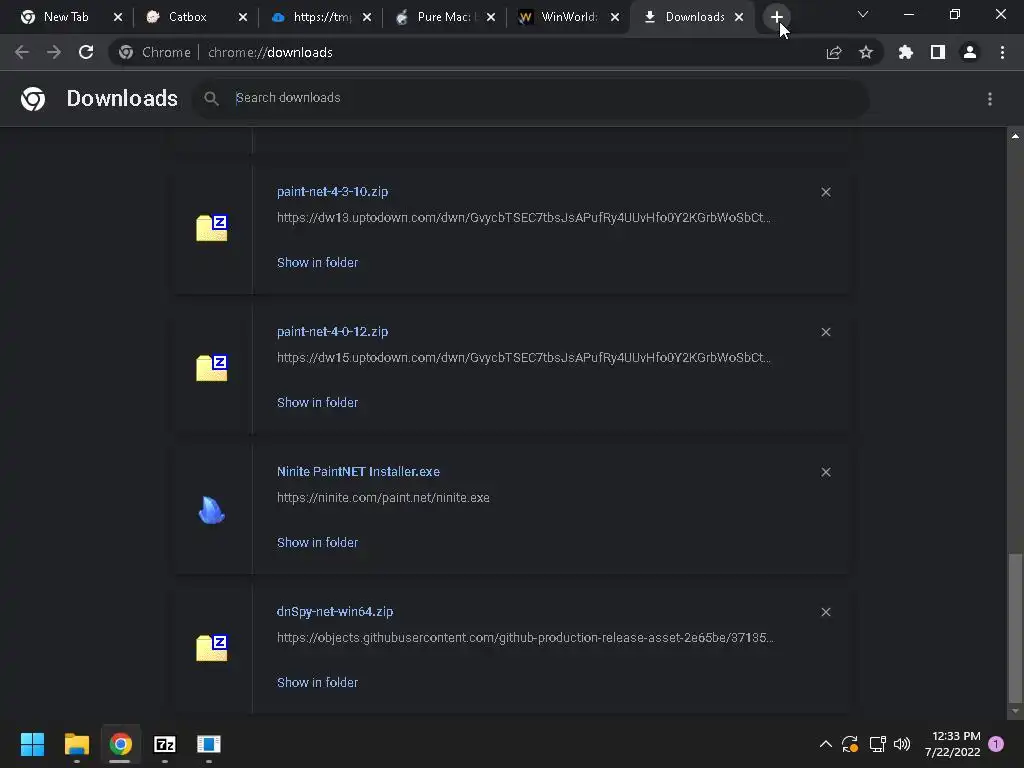Image resolution: width=1024 pixels, height=768 pixels.
Task: Click the page scrollbar thumb
Action: tap(1015, 628)
